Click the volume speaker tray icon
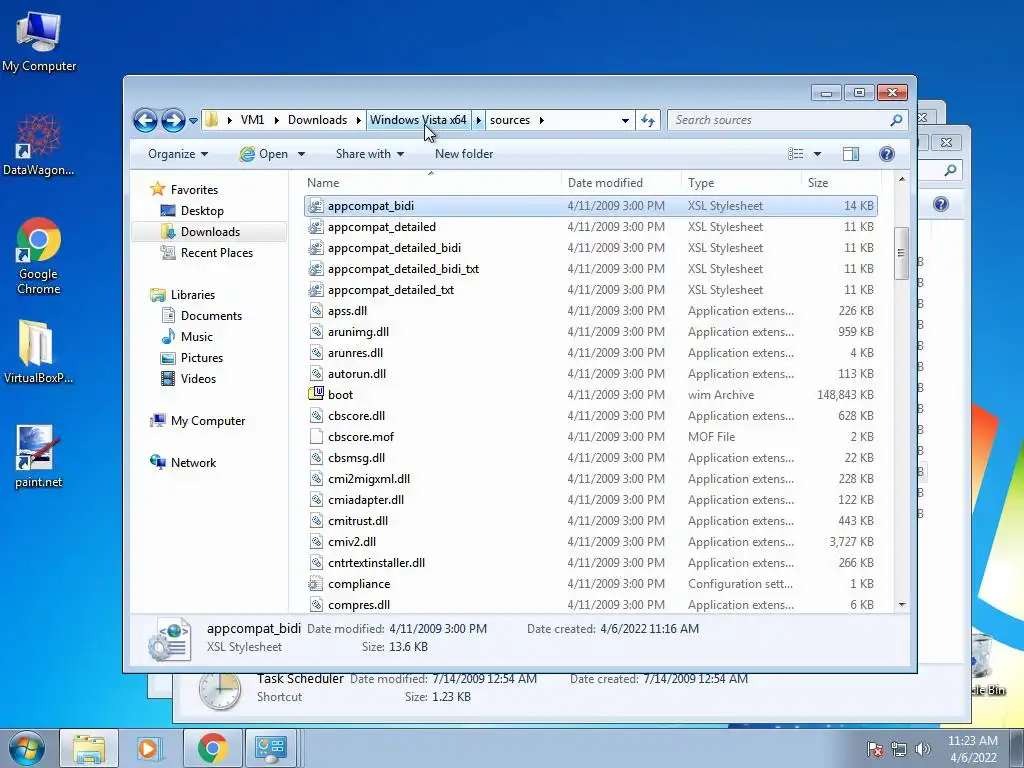The image size is (1024, 768). point(923,749)
